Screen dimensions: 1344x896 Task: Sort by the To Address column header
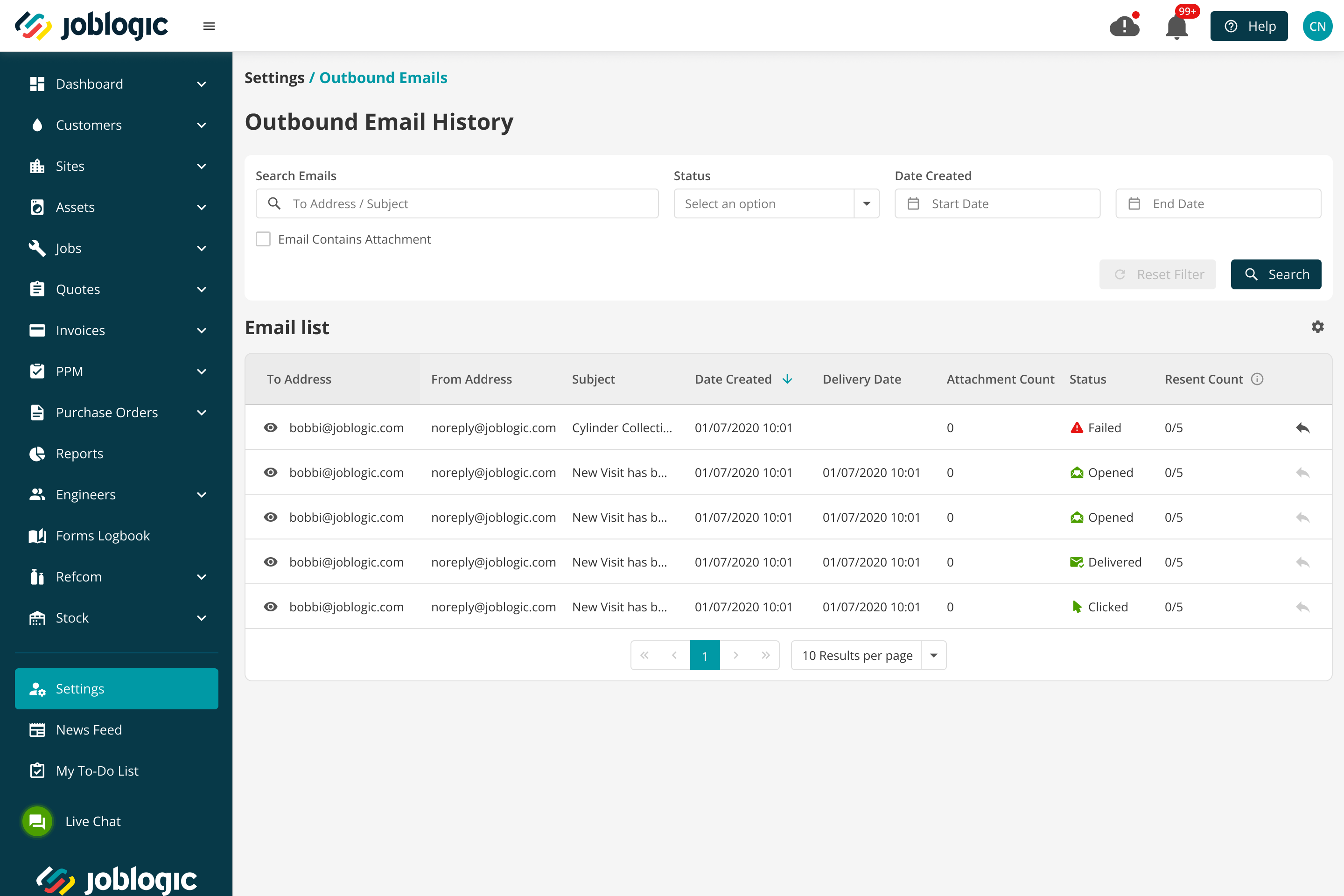[x=299, y=379]
